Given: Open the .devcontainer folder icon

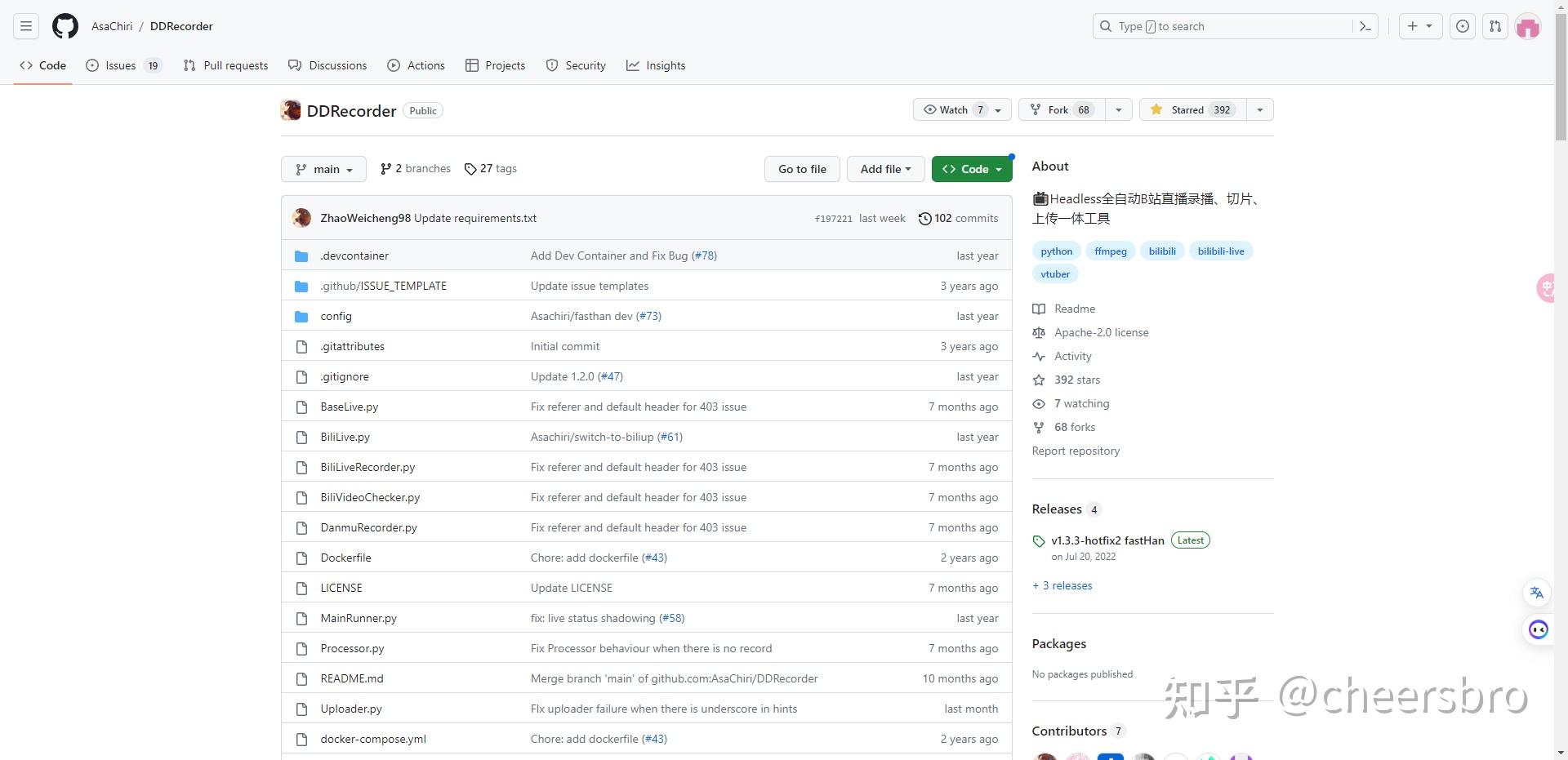Looking at the screenshot, I should coord(301,256).
